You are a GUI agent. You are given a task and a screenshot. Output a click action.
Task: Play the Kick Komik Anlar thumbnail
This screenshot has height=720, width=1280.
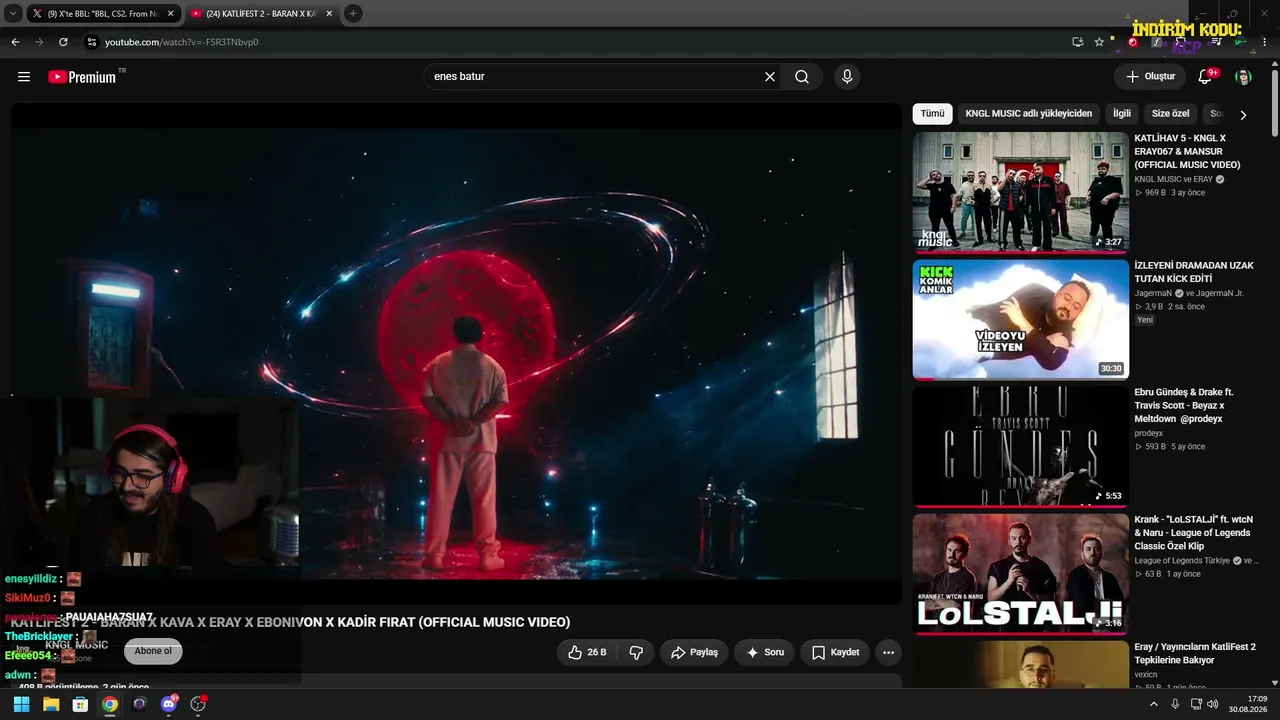pyautogui.click(x=1020, y=320)
